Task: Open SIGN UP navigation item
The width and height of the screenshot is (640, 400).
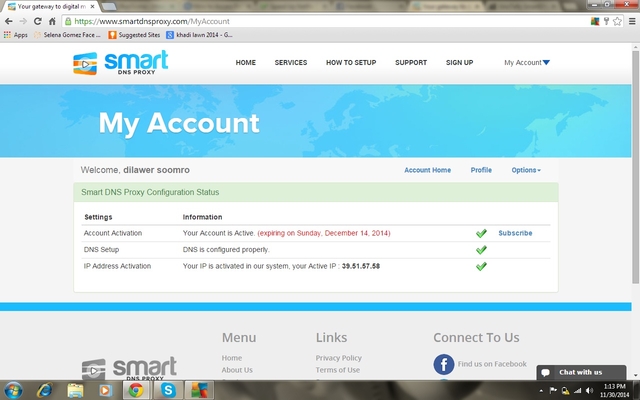Action: click(x=460, y=62)
